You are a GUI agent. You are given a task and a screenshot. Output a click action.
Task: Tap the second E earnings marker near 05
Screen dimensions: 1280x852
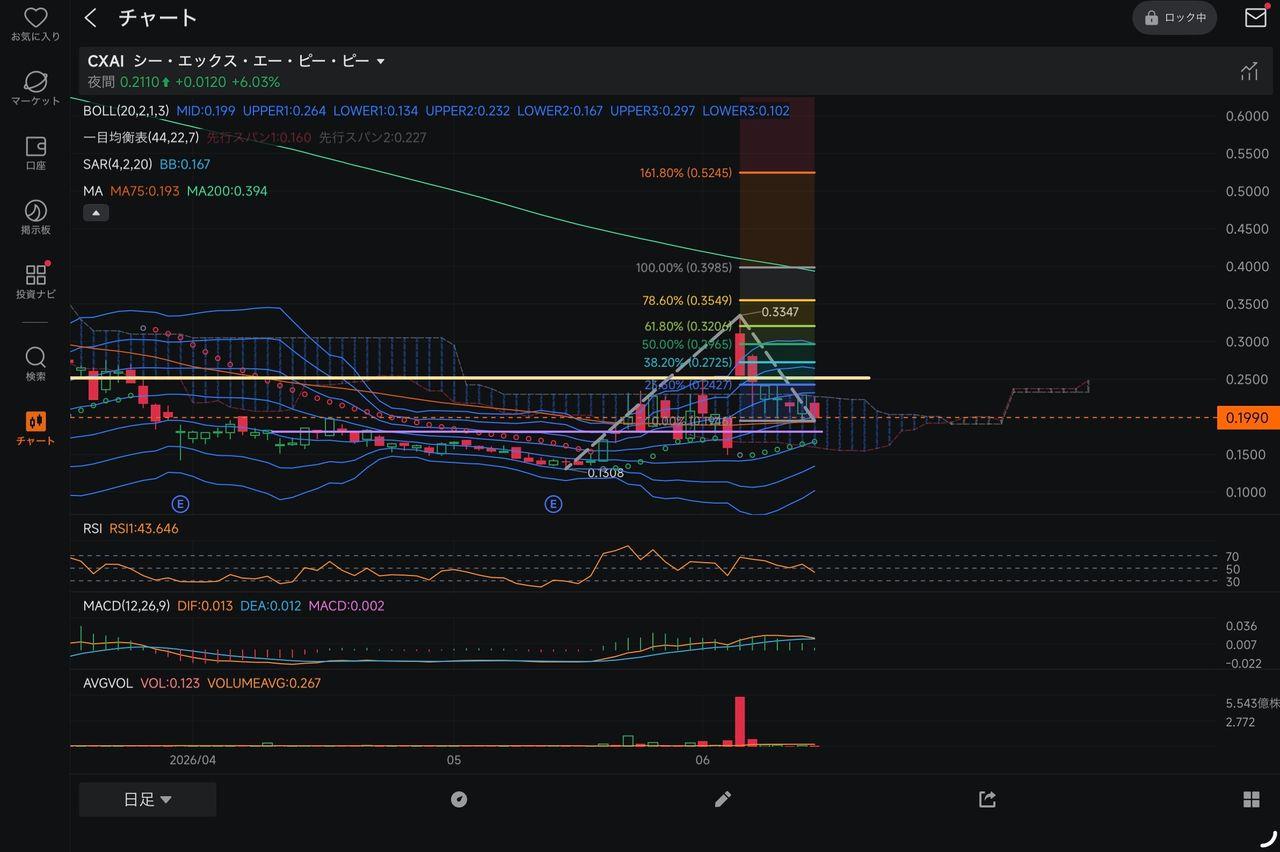pyautogui.click(x=553, y=503)
